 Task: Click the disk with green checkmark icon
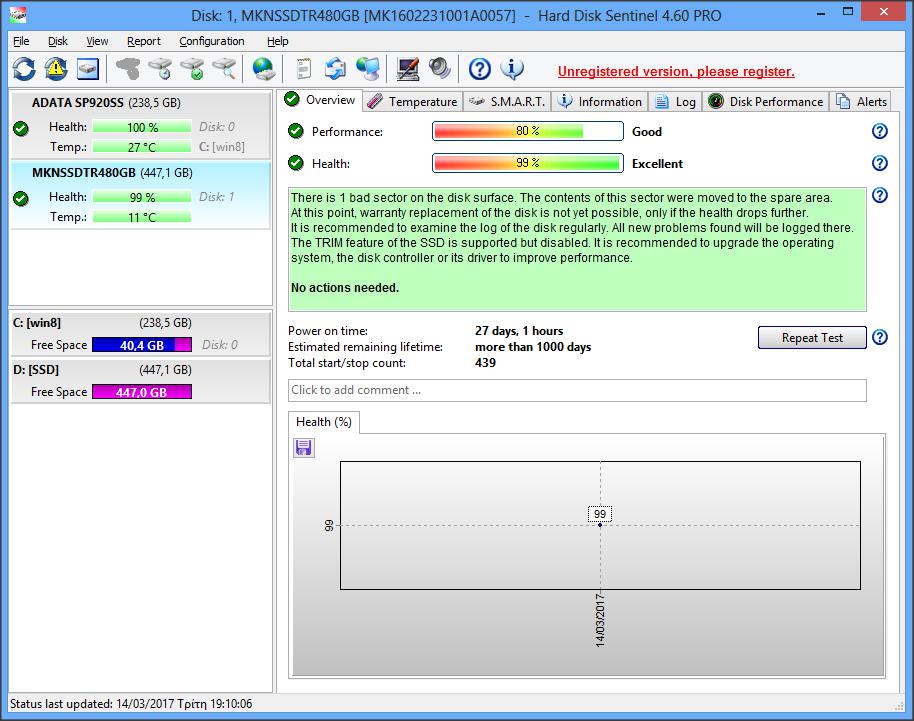tap(192, 69)
